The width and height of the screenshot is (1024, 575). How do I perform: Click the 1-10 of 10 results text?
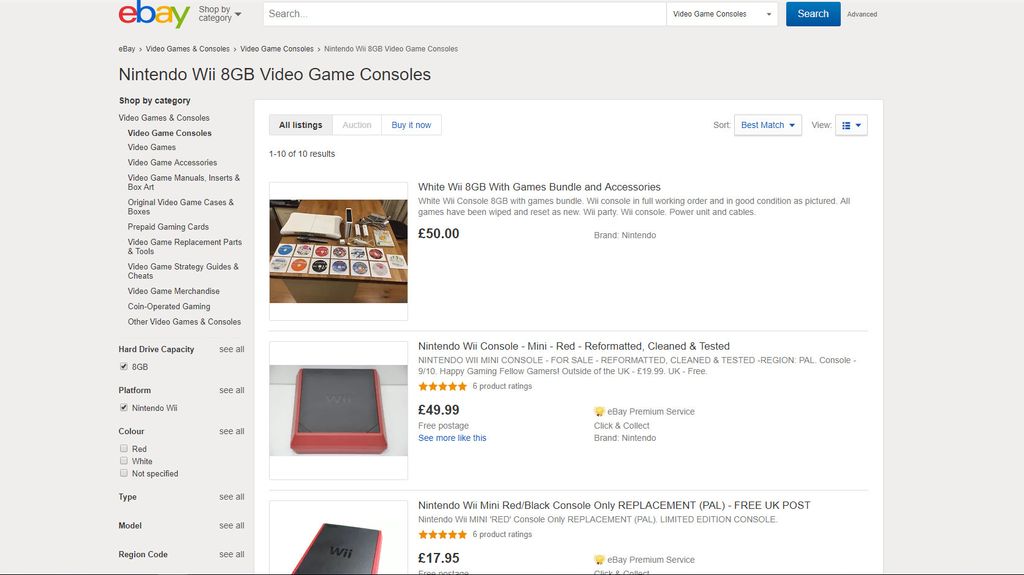pyautogui.click(x=302, y=154)
